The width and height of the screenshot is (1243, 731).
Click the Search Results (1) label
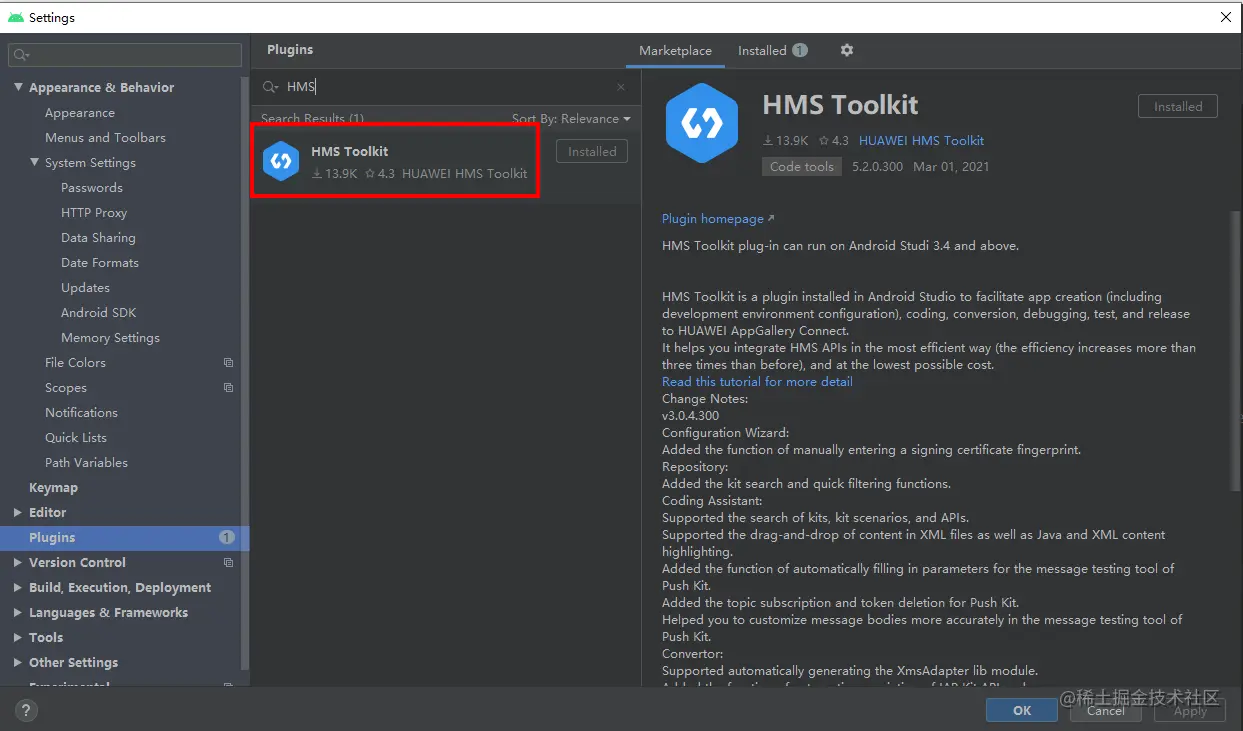pos(312,118)
